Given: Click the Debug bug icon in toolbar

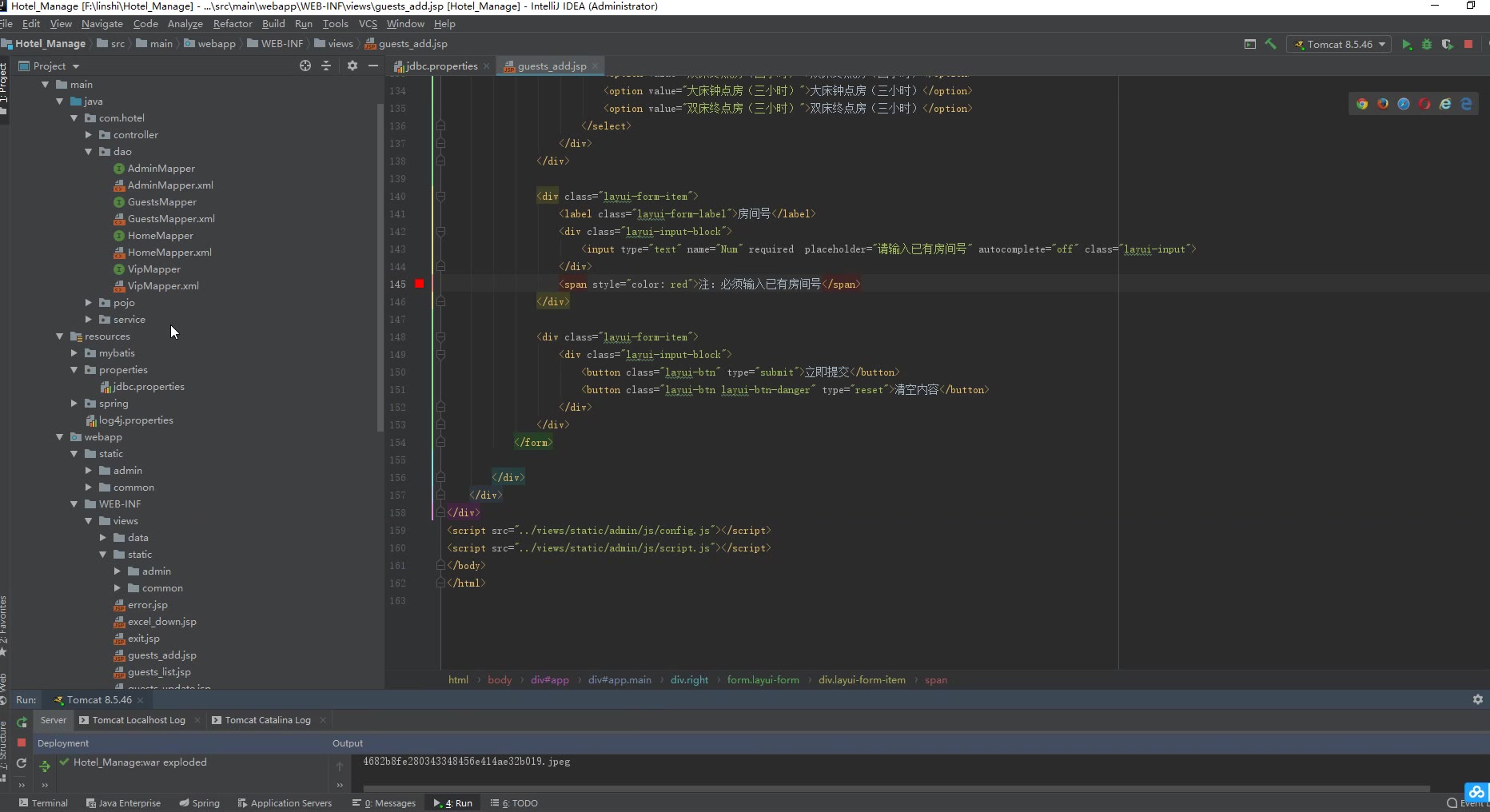Looking at the screenshot, I should tap(1427, 45).
